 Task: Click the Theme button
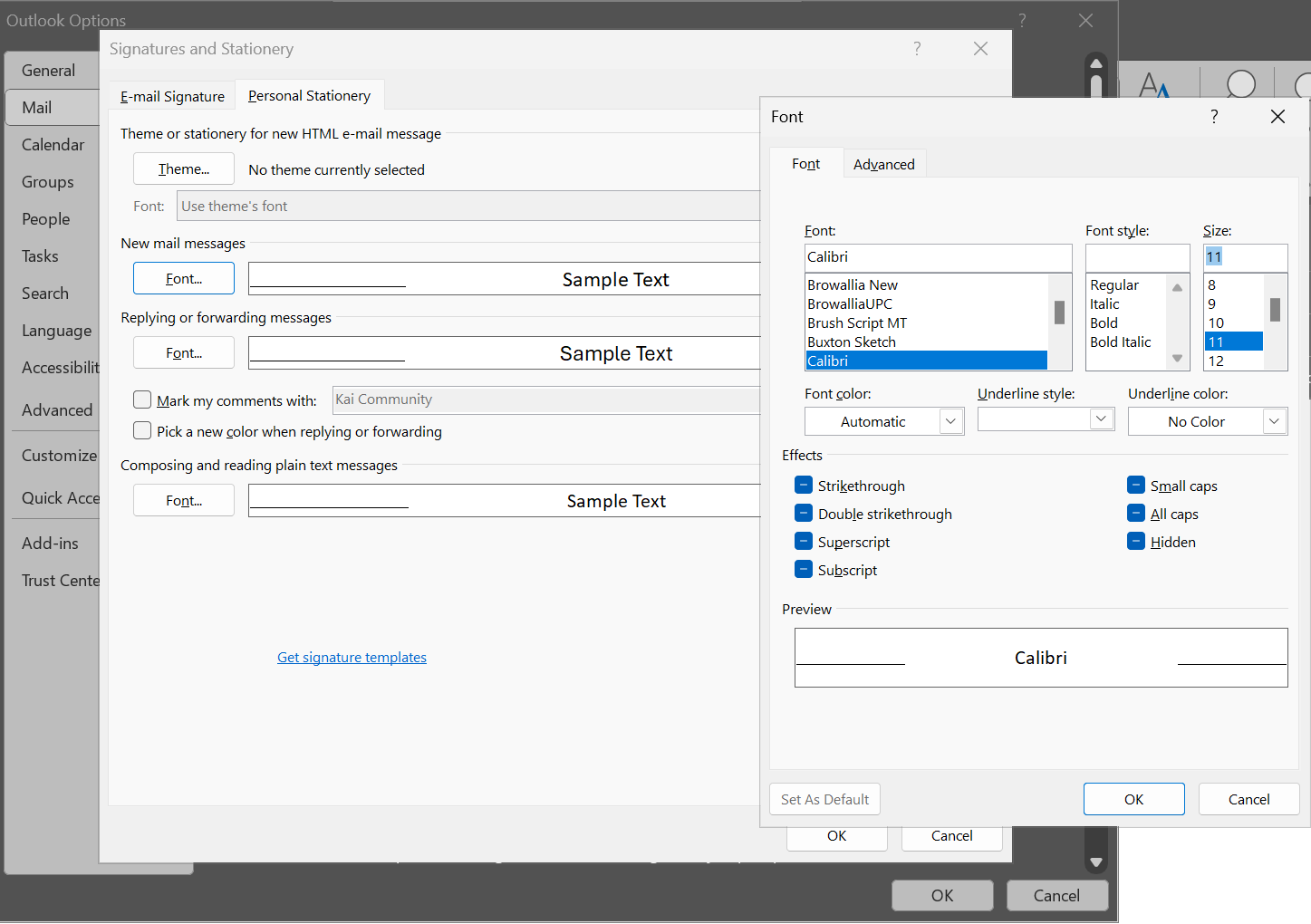pyautogui.click(x=183, y=168)
